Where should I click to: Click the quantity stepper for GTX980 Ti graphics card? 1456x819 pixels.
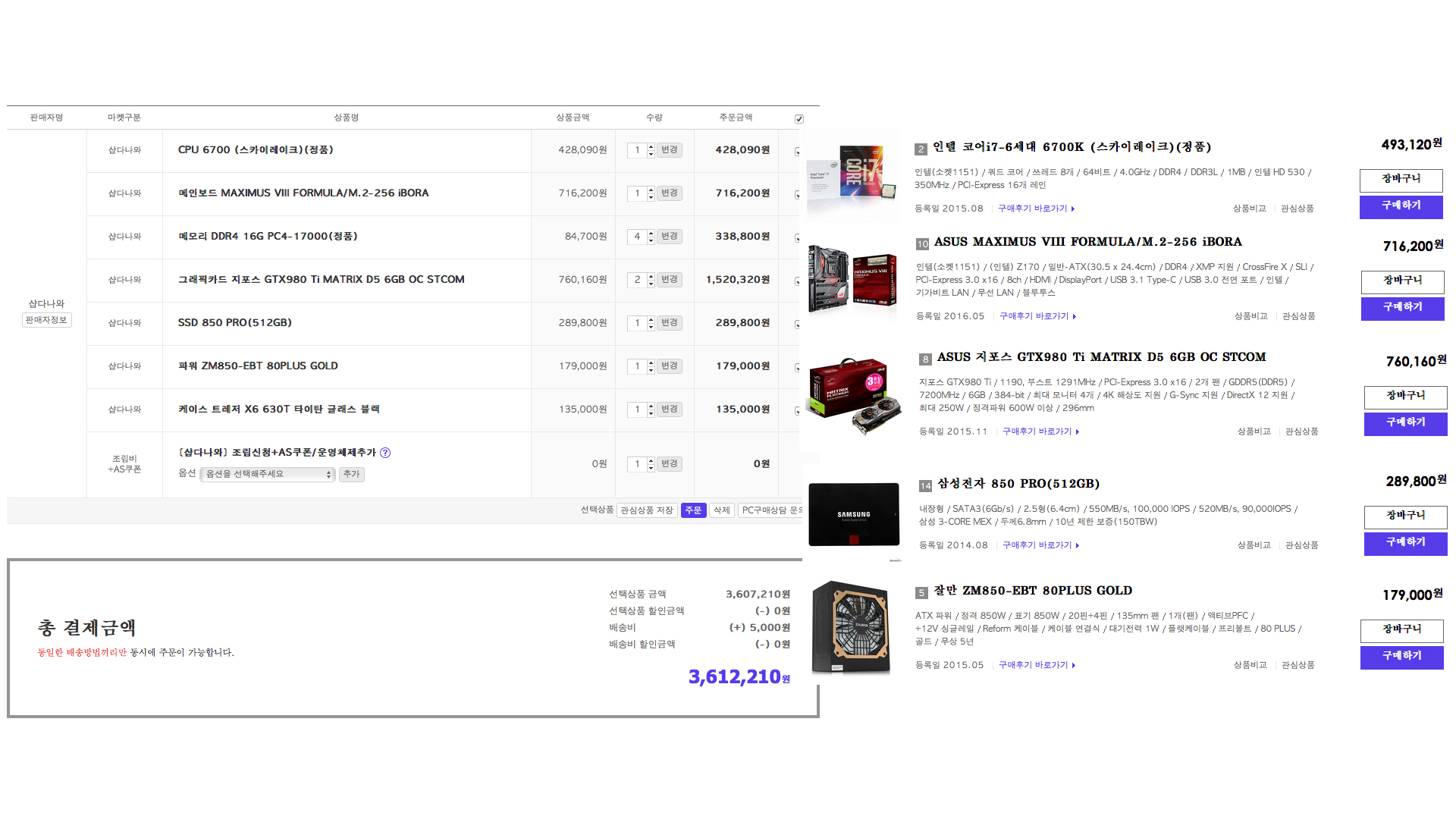click(x=651, y=280)
